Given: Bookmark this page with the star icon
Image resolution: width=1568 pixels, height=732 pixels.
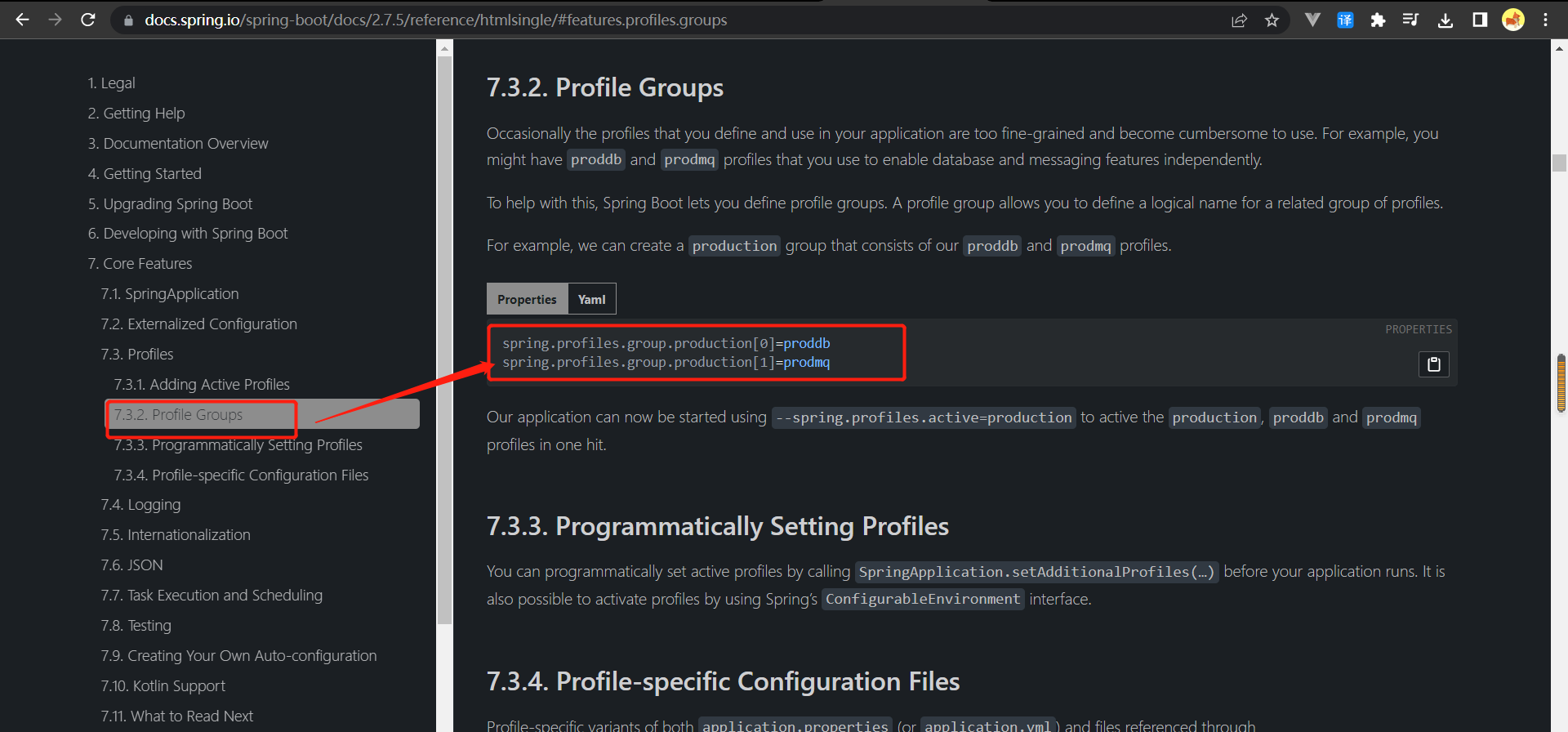Looking at the screenshot, I should tap(1272, 20).
